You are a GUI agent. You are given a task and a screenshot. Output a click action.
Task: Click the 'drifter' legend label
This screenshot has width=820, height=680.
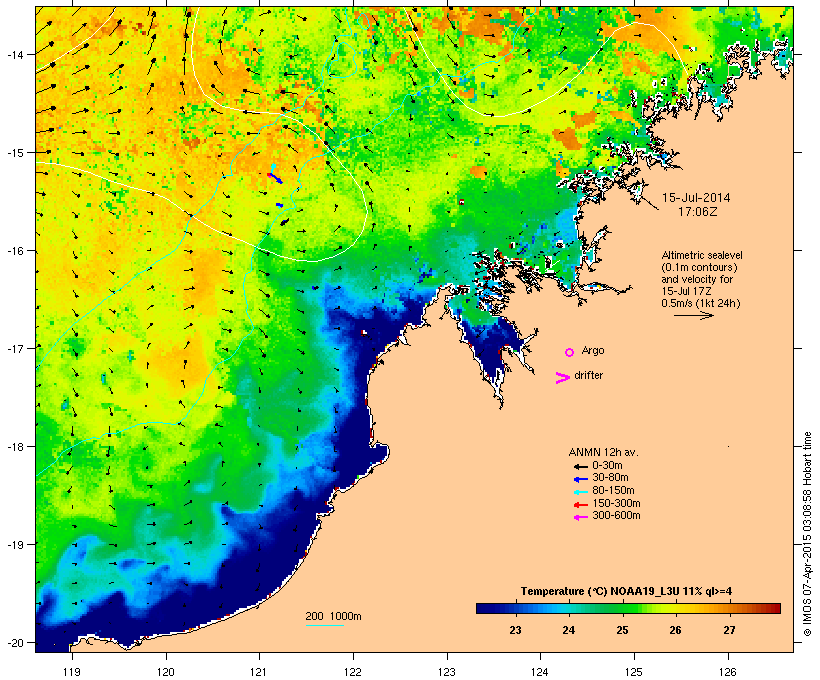[x=588, y=375]
